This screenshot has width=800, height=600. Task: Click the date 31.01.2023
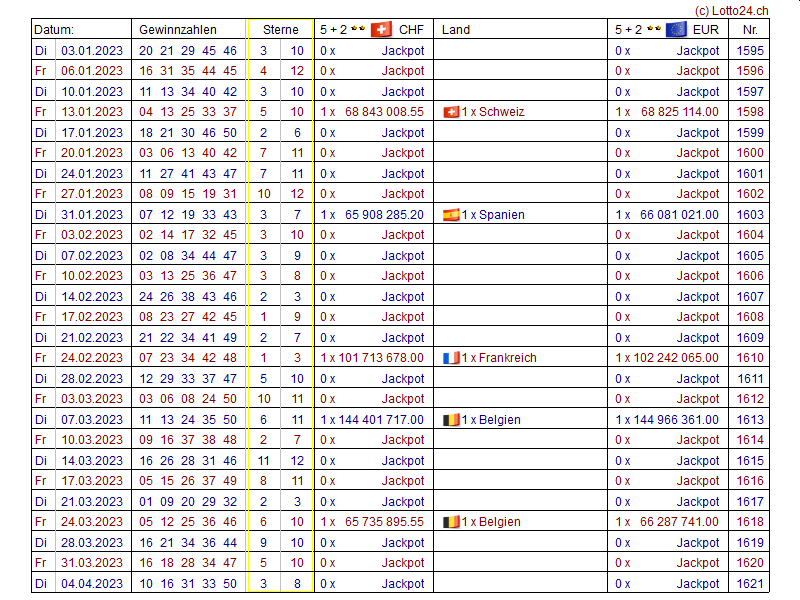tap(92, 215)
